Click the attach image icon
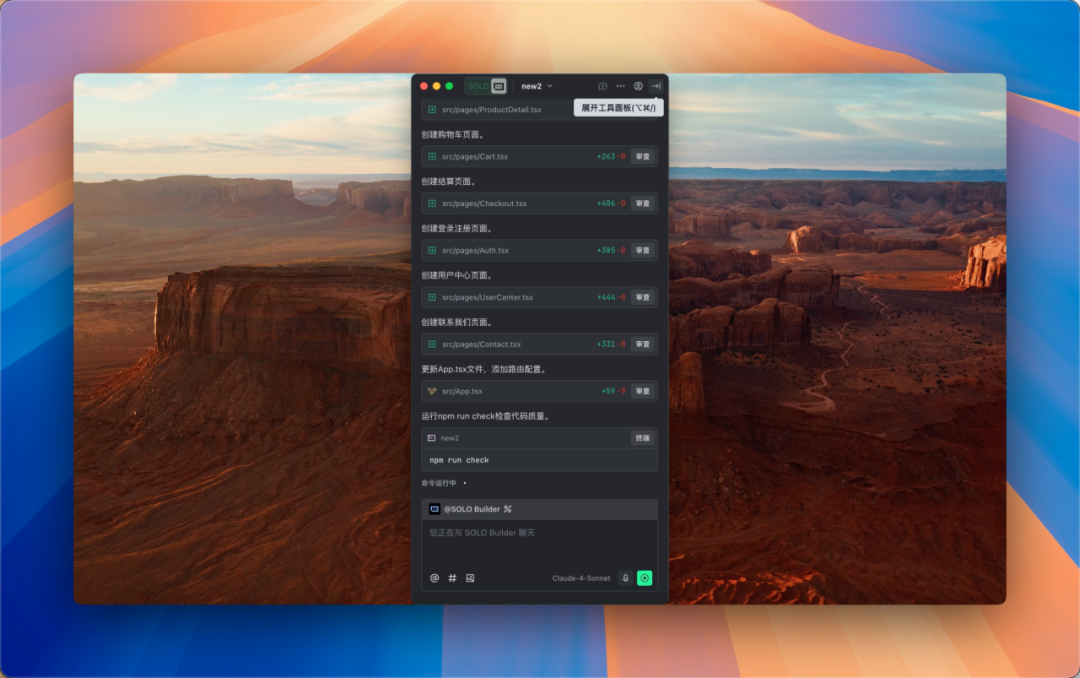This screenshot has height=678, width=1080. 470,578
